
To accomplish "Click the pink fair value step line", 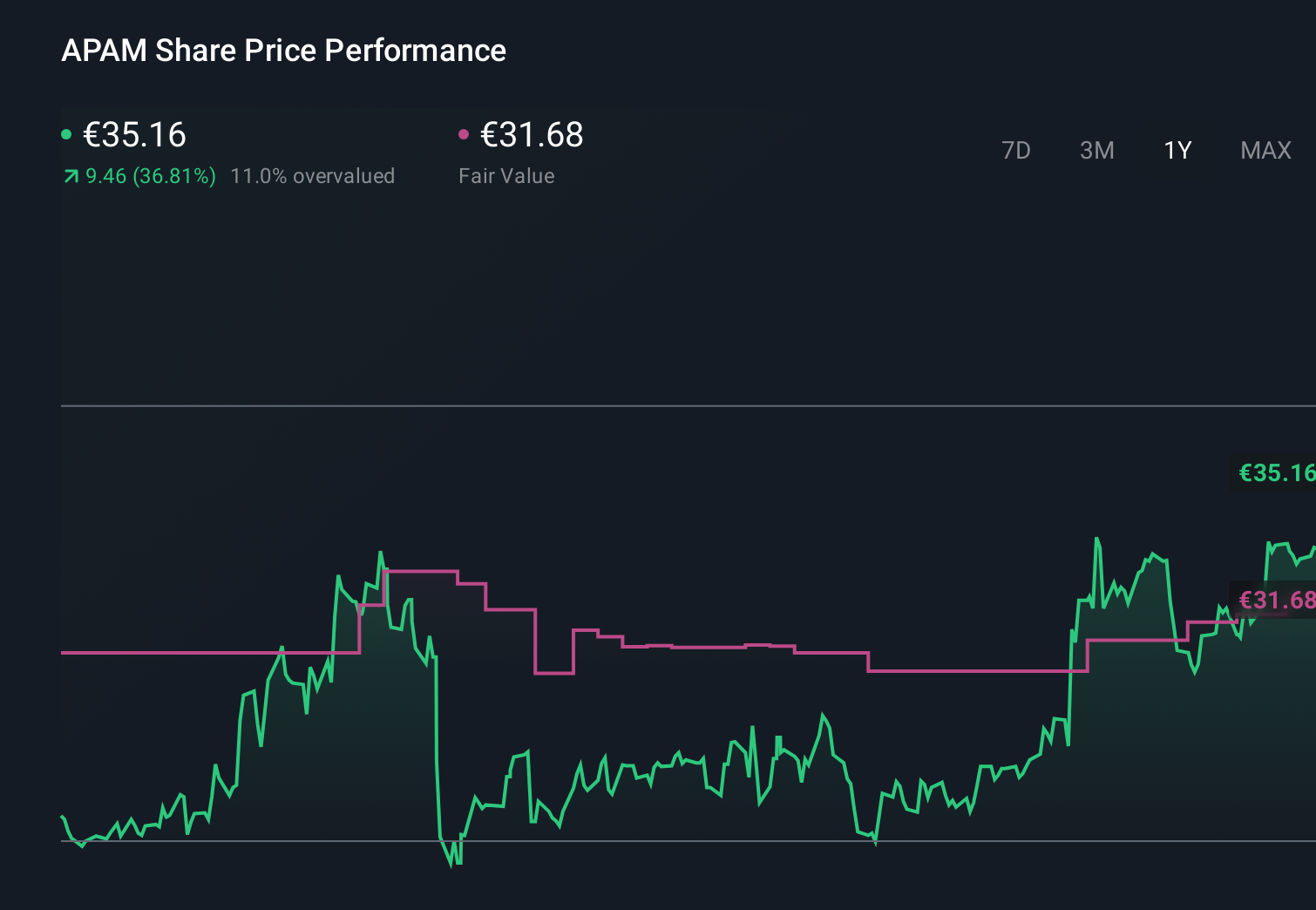I will point(697,644).
